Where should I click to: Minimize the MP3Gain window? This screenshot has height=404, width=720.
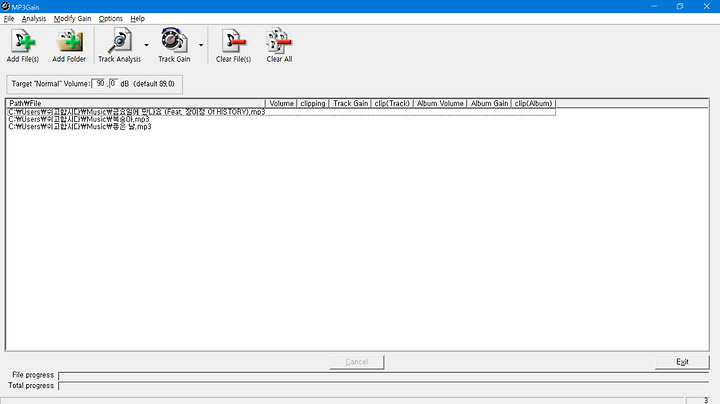pos(654,6)
